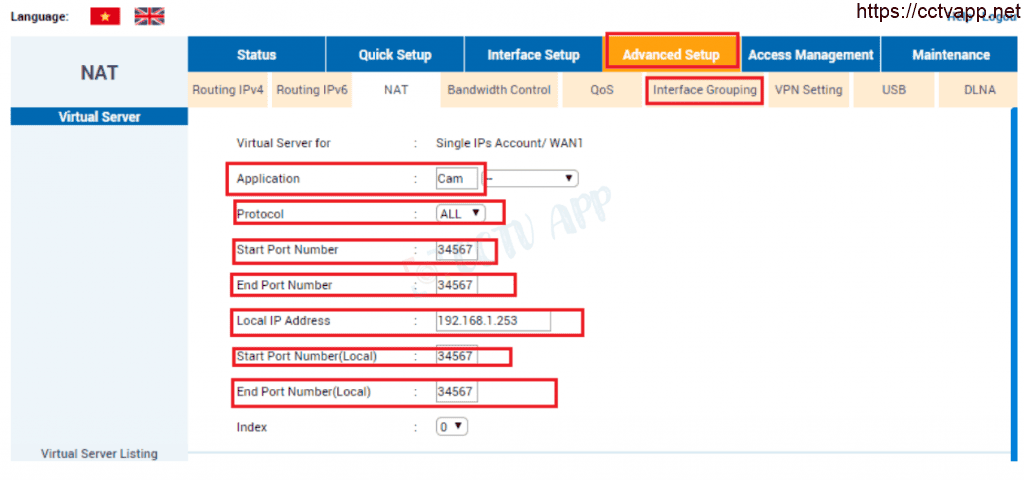Click the End Port Number(Local) field
This screenshot has width=1024, height=480.
pyautogui.click(x=456, y=392)
